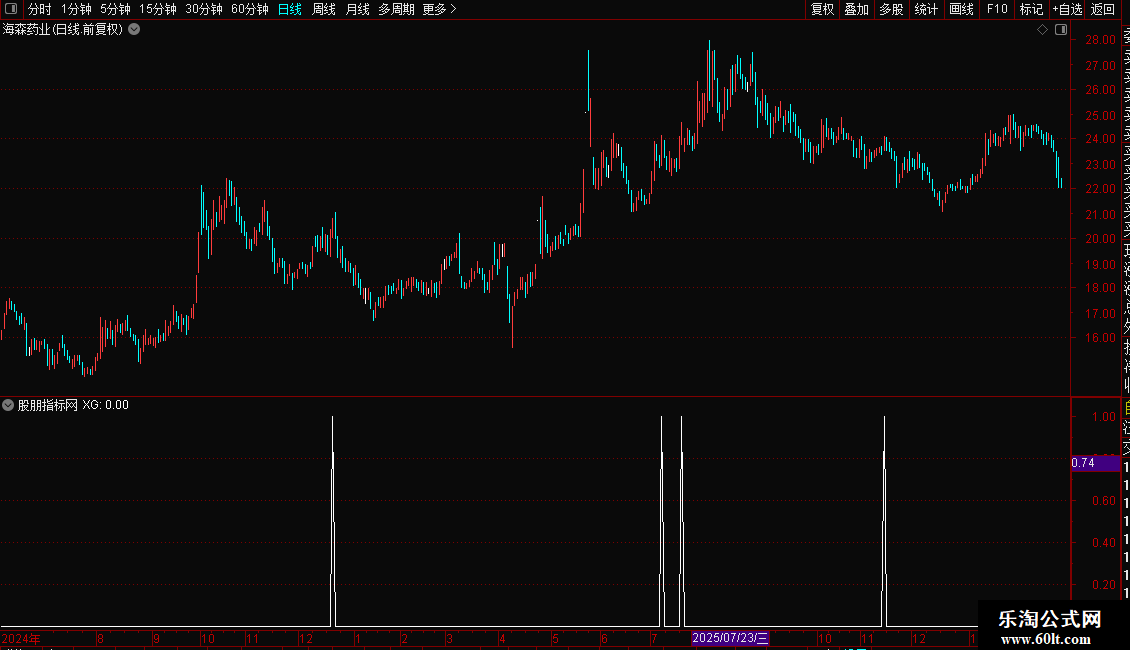Open the 画线 drawing tools
The height and width of the screenshot is (650, 1130).
point(961,9)
